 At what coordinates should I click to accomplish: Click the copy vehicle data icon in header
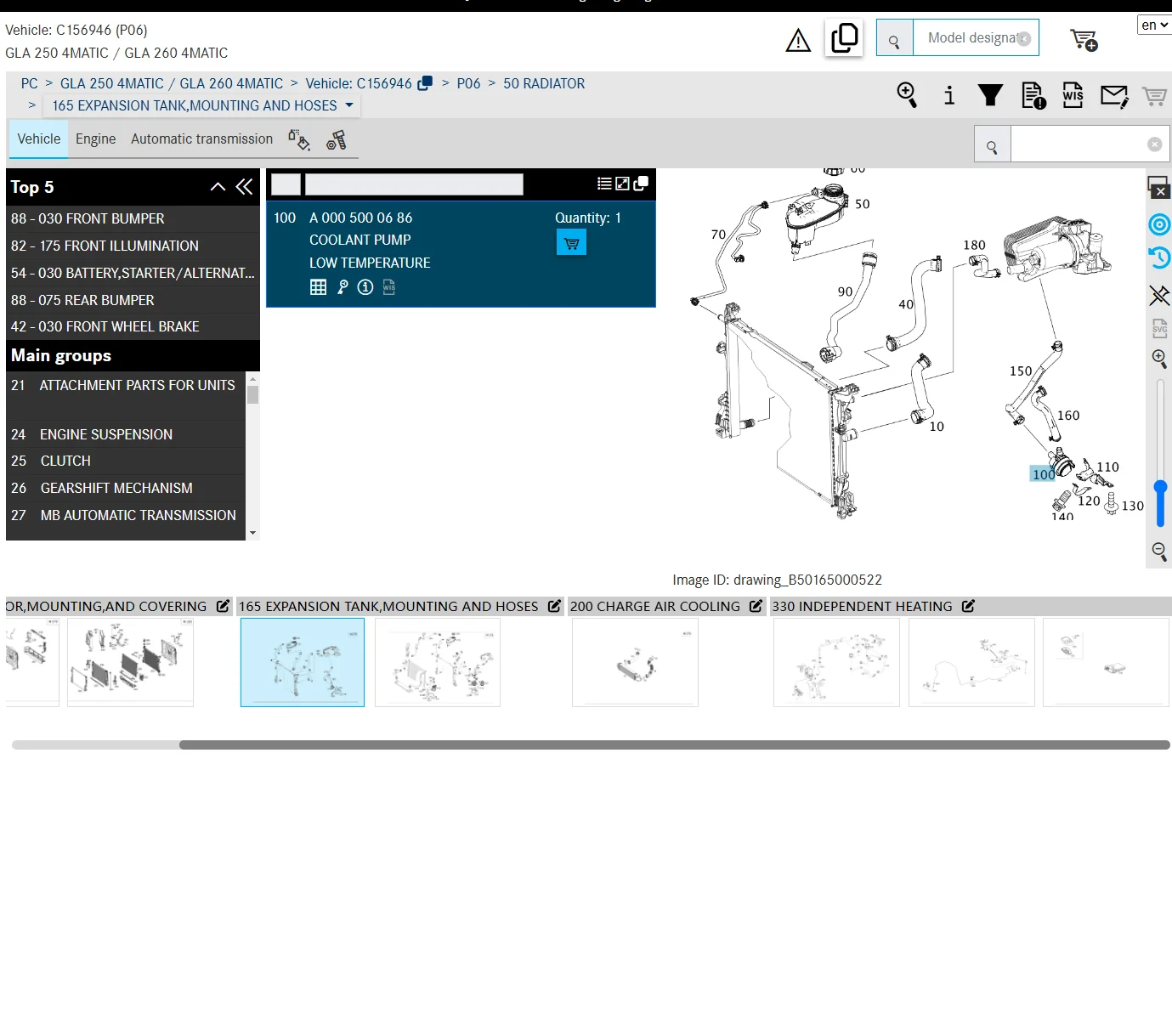point(844,38)
